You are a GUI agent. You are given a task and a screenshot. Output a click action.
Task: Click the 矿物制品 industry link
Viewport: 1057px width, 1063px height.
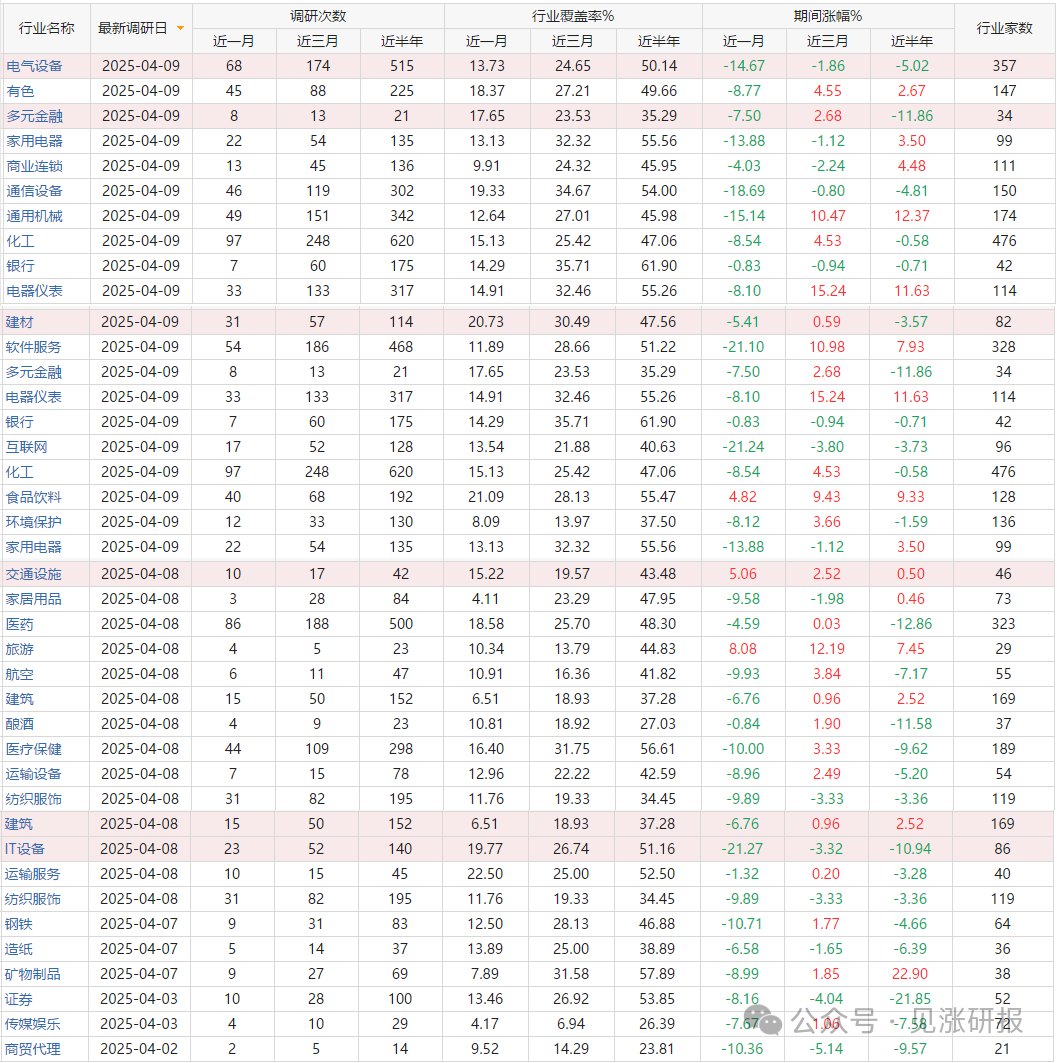coord(34,974)
